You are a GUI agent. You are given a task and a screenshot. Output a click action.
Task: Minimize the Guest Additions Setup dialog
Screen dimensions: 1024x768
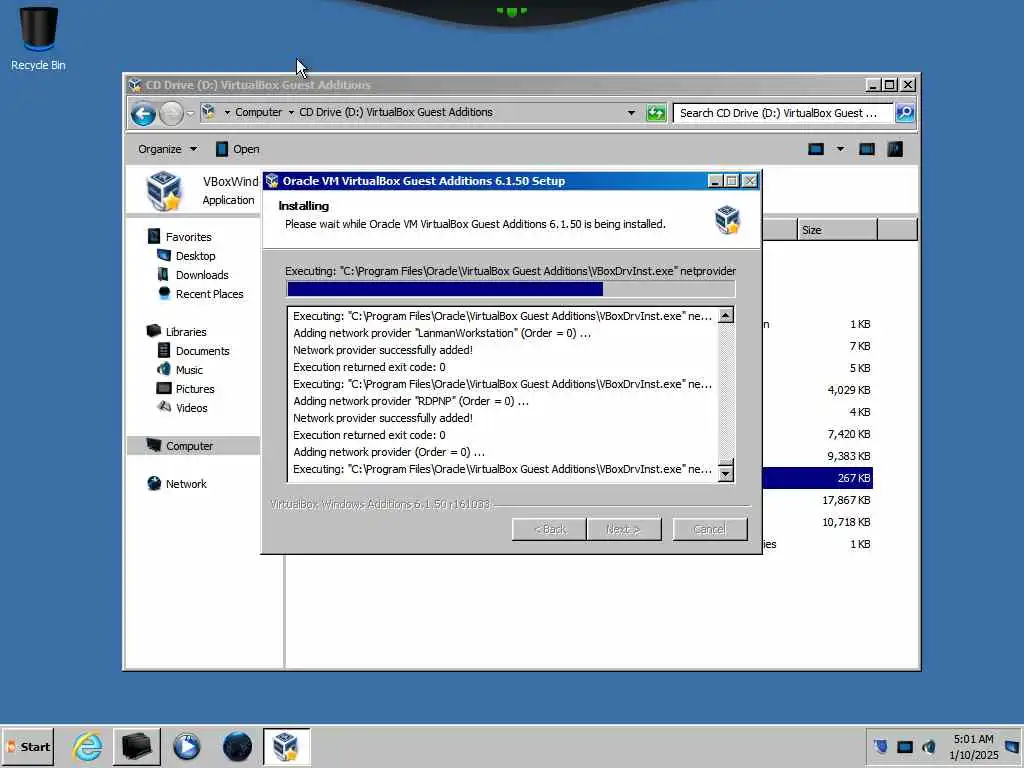(715, 181)
